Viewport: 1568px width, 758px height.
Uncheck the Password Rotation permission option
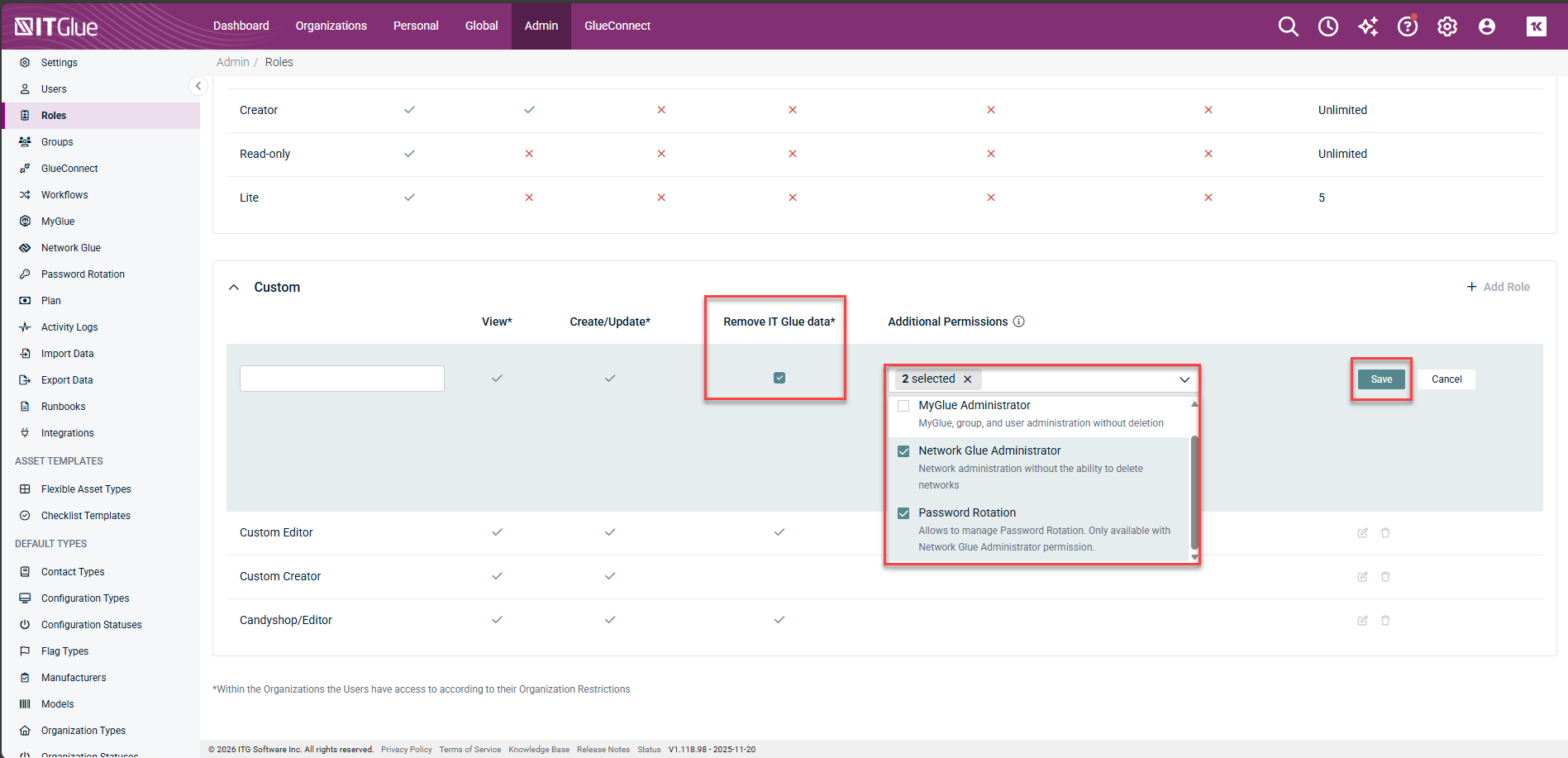pyautogui.click(x=903, y=513)
